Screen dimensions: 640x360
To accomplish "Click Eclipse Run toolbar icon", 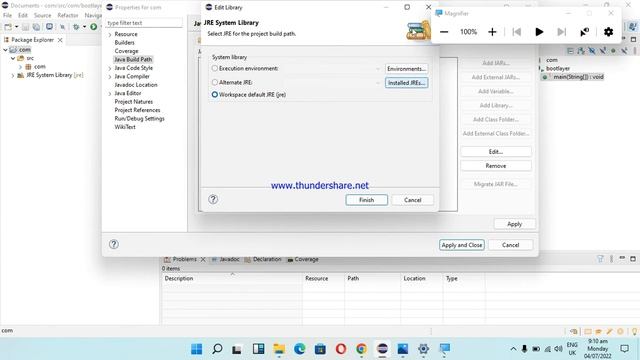I will [x=93, y=27].
